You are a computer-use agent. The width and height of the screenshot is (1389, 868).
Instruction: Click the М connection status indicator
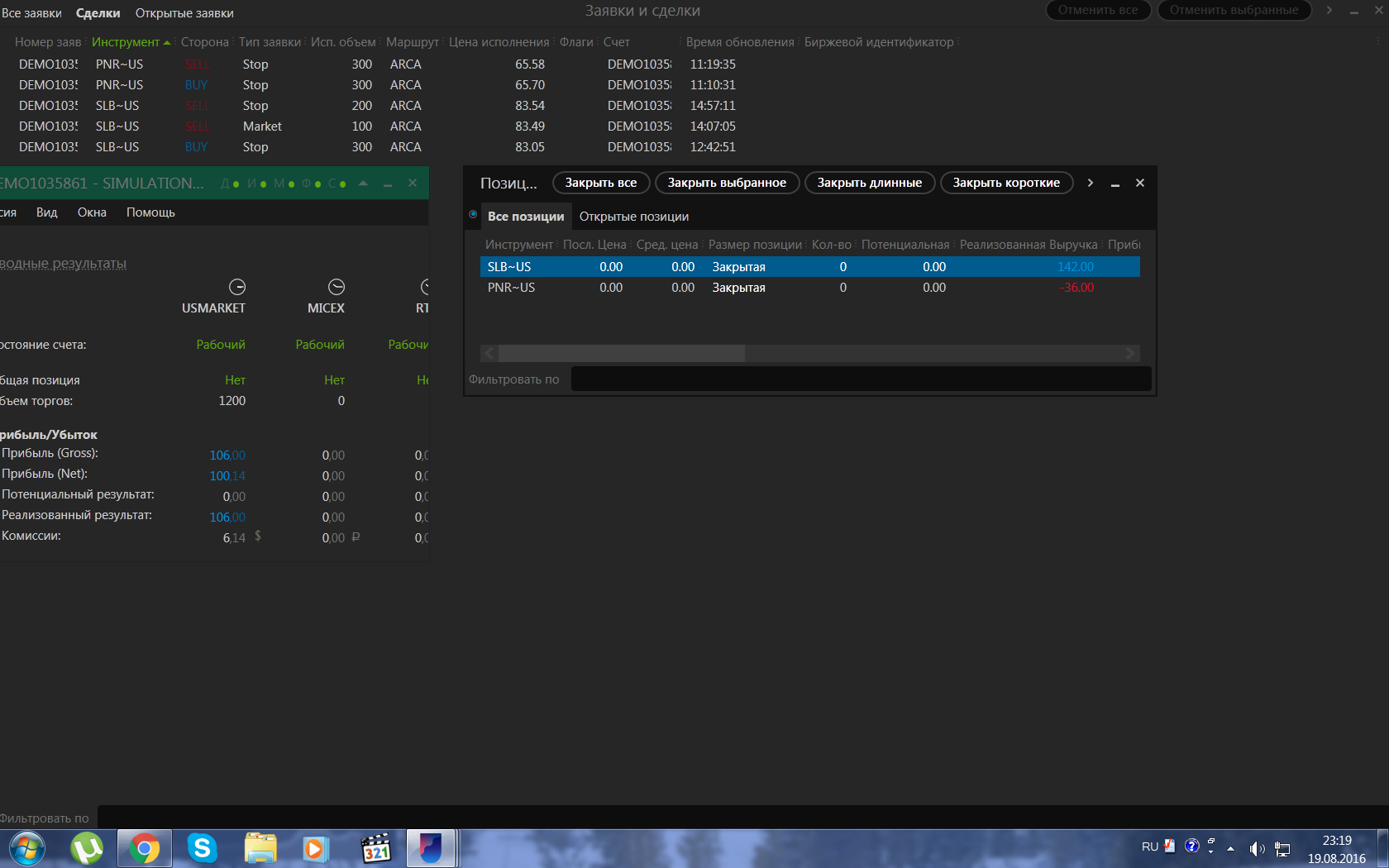coord(284,184)
